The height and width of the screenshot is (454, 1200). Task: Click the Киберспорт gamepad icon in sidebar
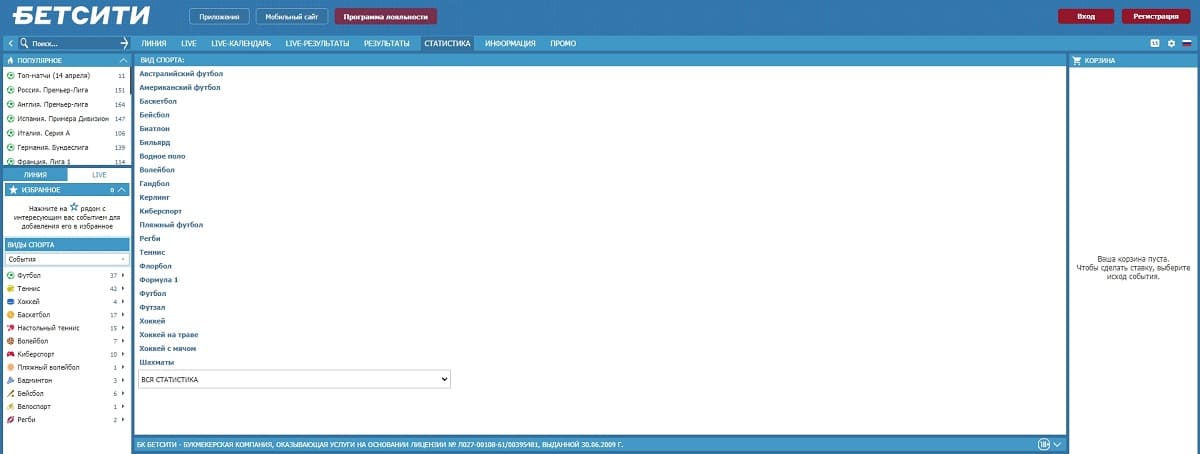[10, 354]
